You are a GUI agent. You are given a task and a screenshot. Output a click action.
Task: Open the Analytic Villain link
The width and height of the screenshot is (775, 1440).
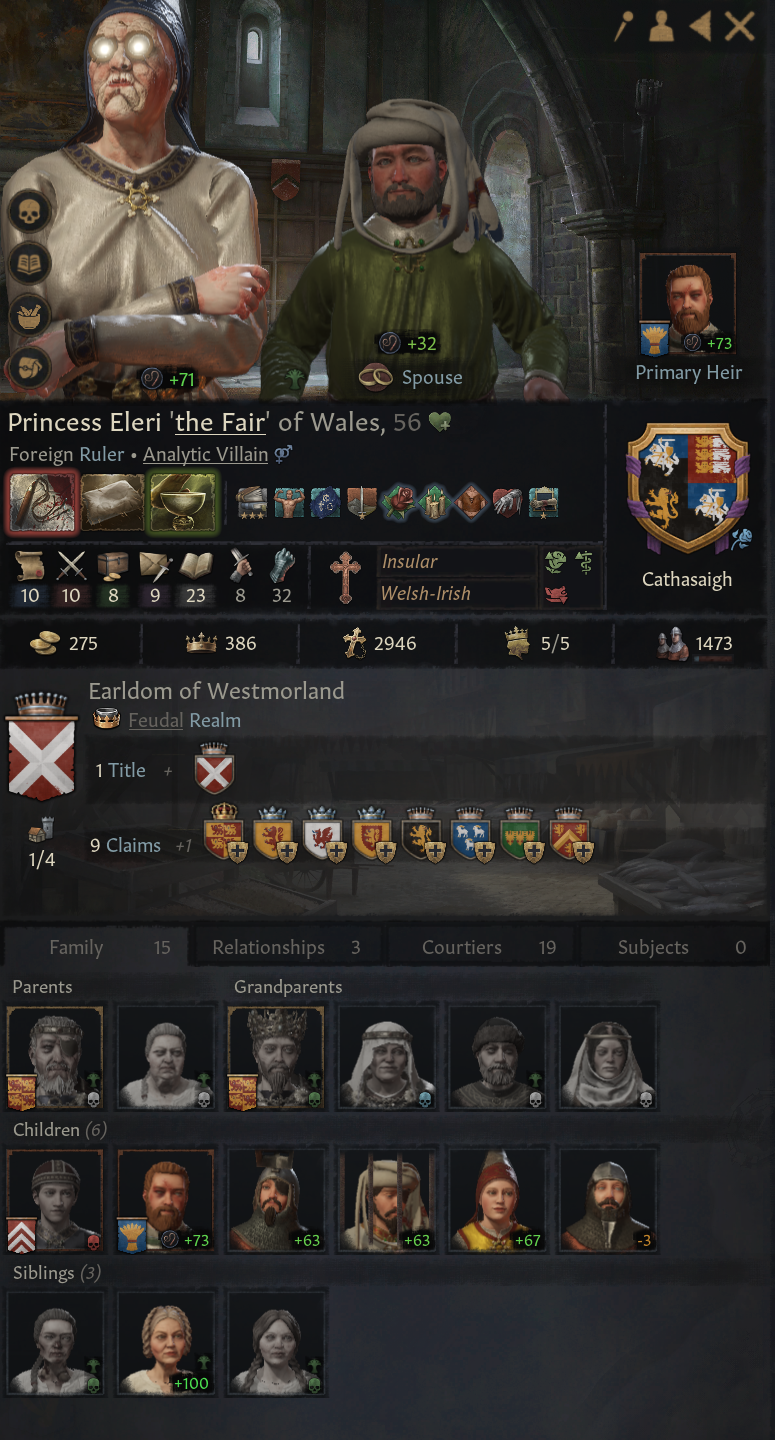[205, 454]
